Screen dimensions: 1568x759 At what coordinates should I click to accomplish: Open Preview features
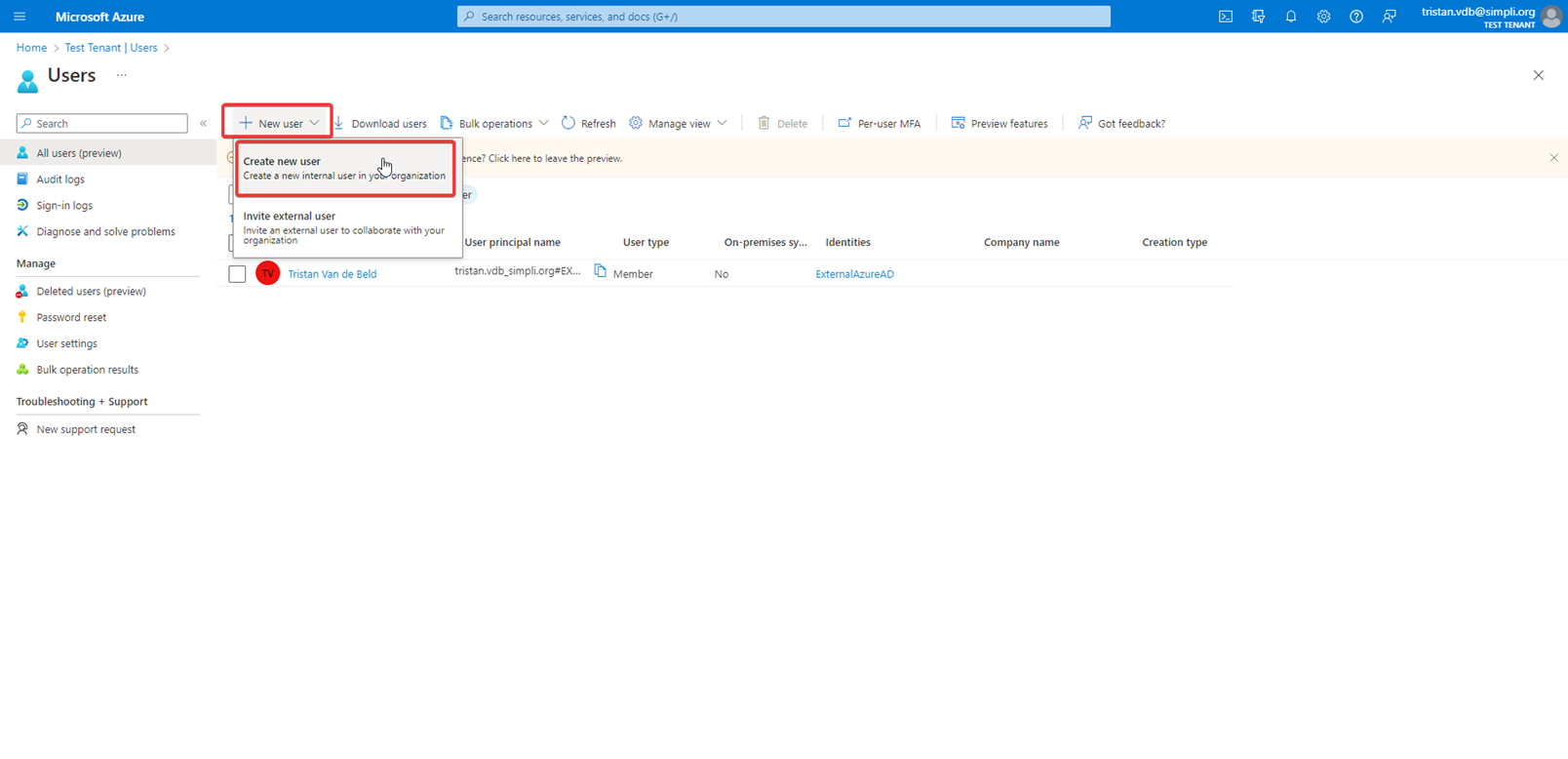tap(1000, 123)
